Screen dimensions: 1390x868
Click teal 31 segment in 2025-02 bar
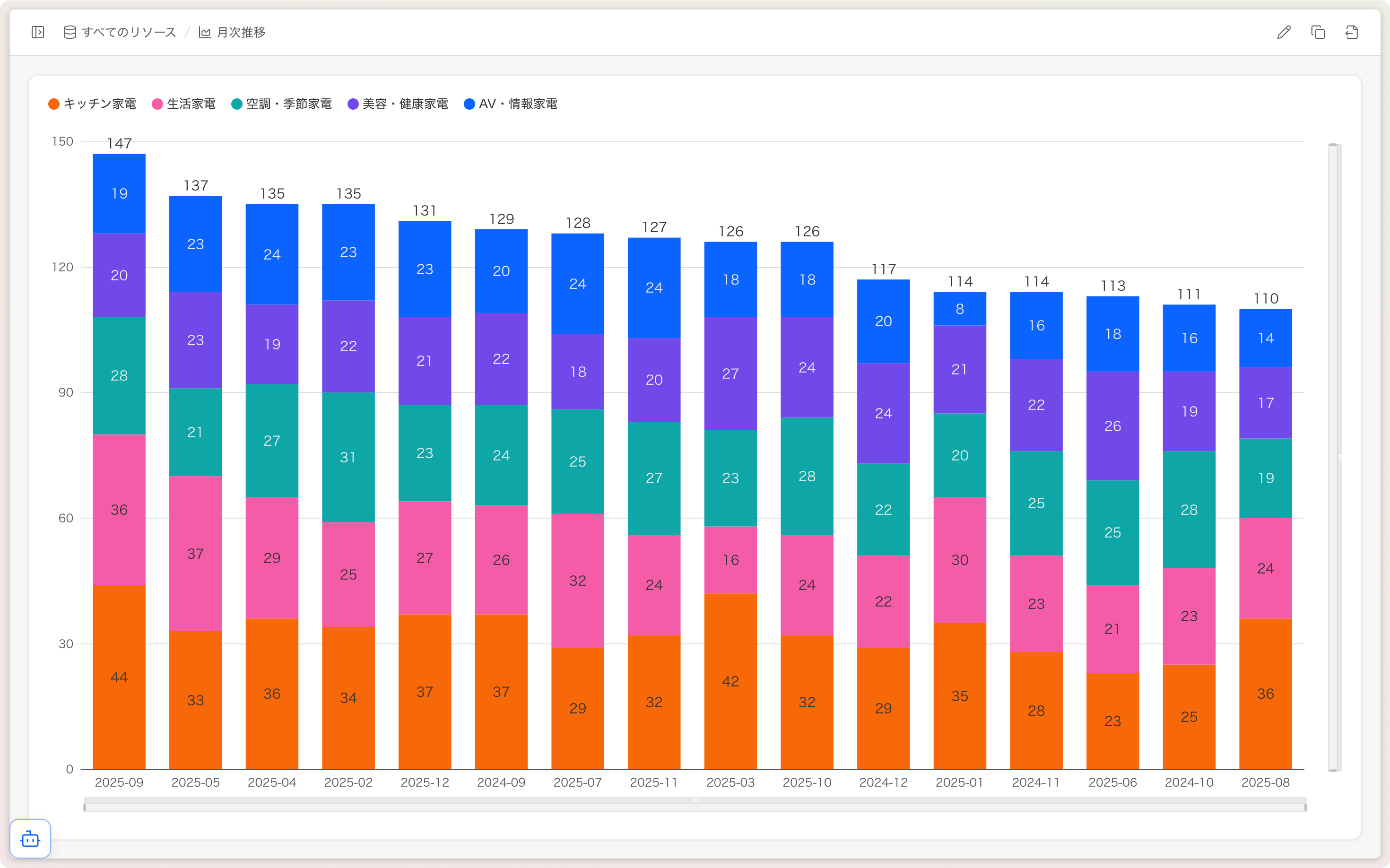click(348, 457)
